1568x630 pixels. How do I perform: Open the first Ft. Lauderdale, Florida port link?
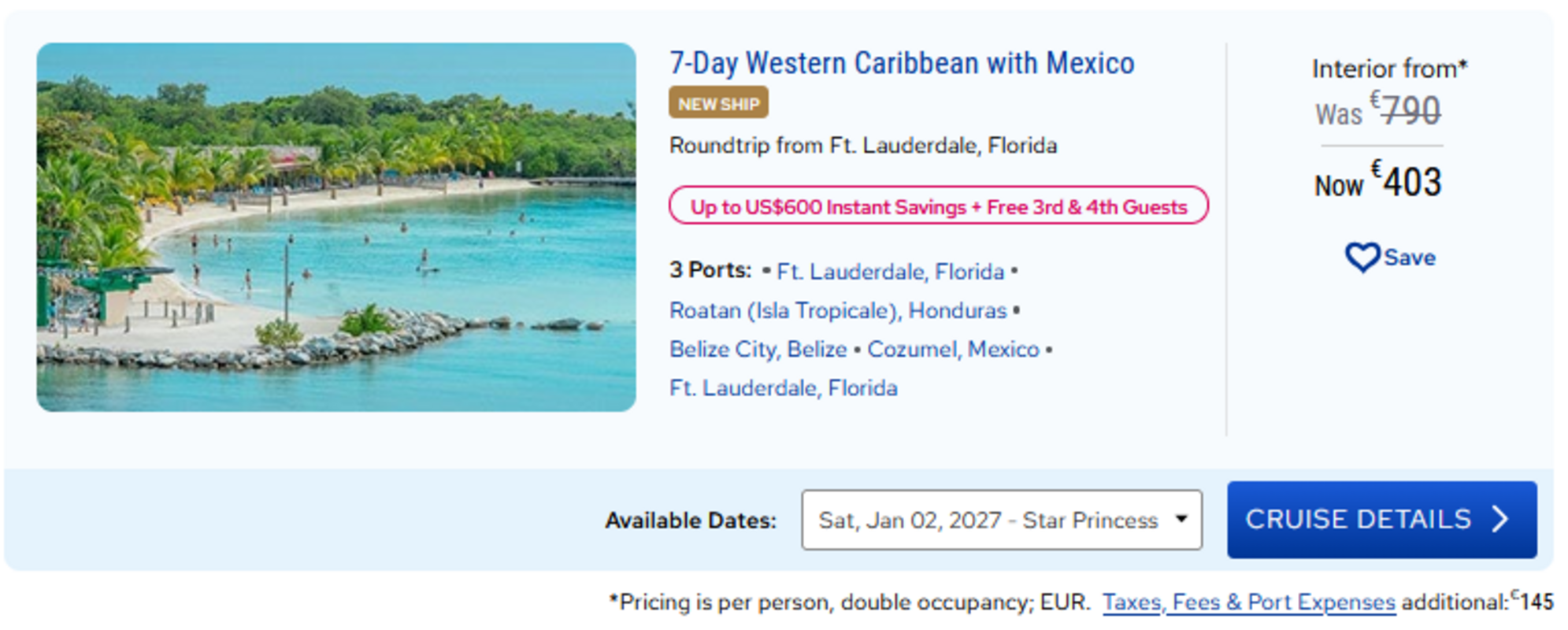tap(891, 272)
